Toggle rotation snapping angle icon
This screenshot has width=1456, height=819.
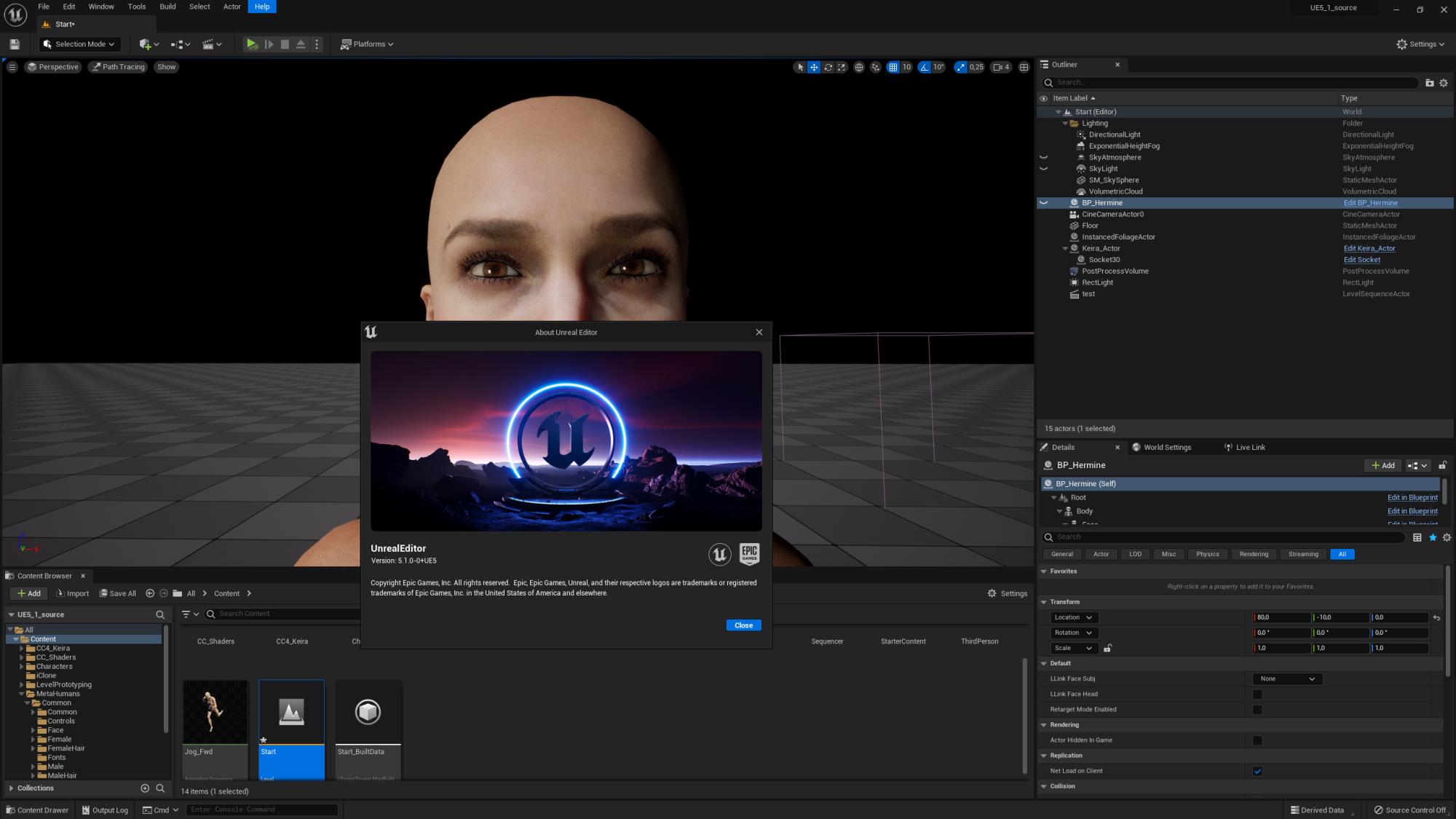[924, 67]
